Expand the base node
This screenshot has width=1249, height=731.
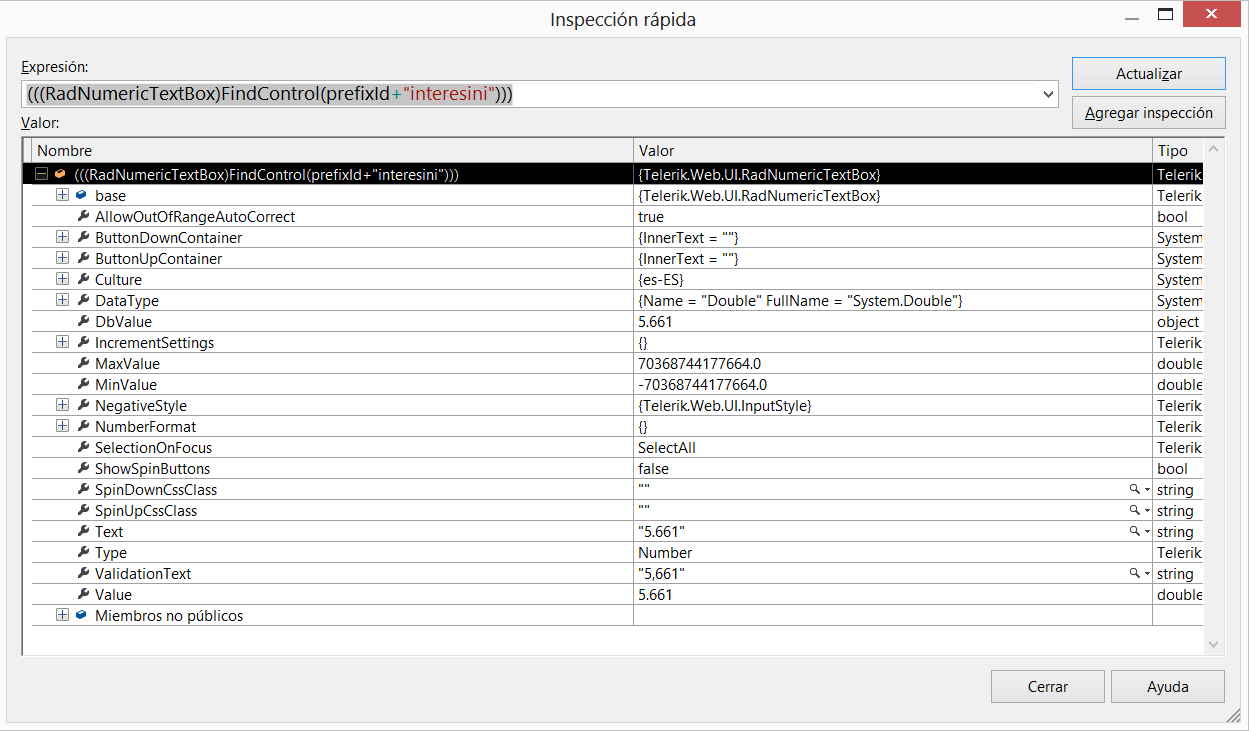point(62,195)
